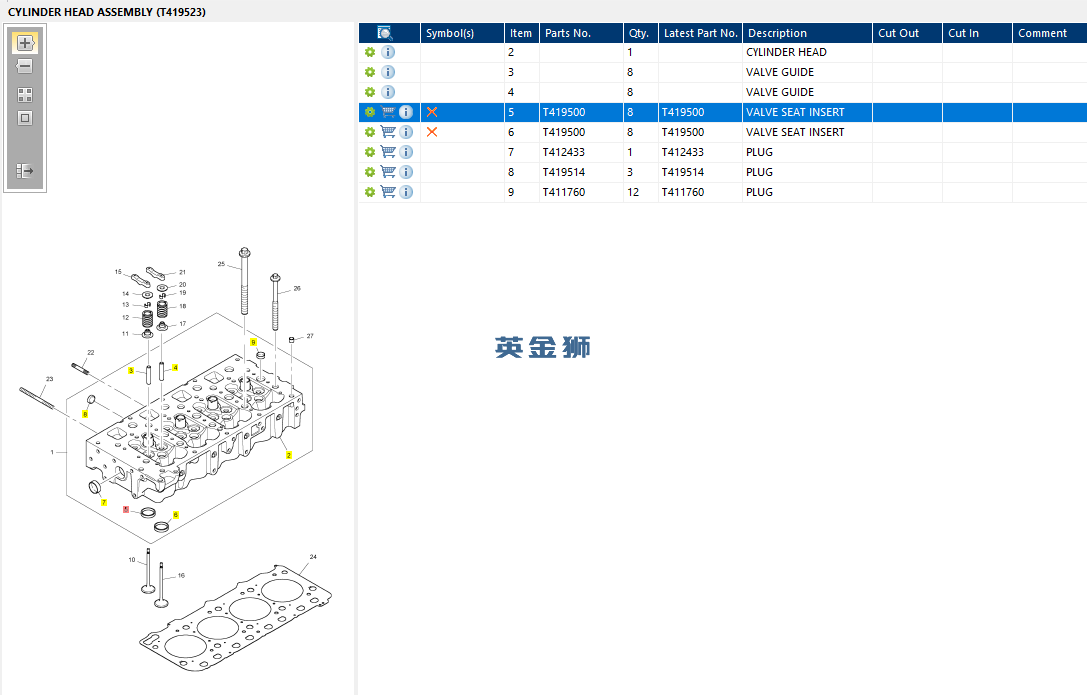Open info for item 5 VALVE SEAT INSERT
Viewport: 1087px width, 695px height.
click(406, 112)
